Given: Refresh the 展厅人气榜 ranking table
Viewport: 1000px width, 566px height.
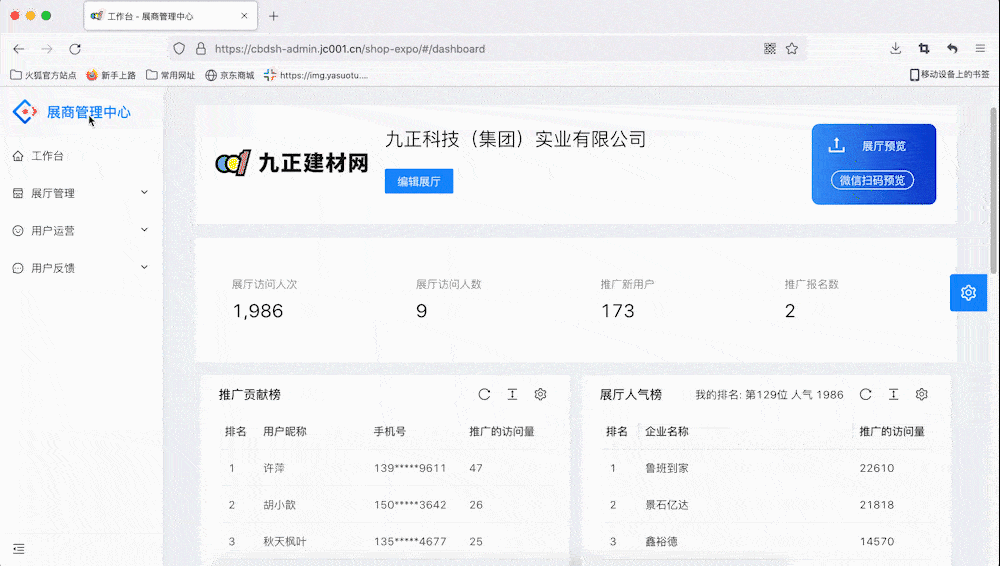Looking at the screenshot, I should pyautogui.click(x=866, y=395).
